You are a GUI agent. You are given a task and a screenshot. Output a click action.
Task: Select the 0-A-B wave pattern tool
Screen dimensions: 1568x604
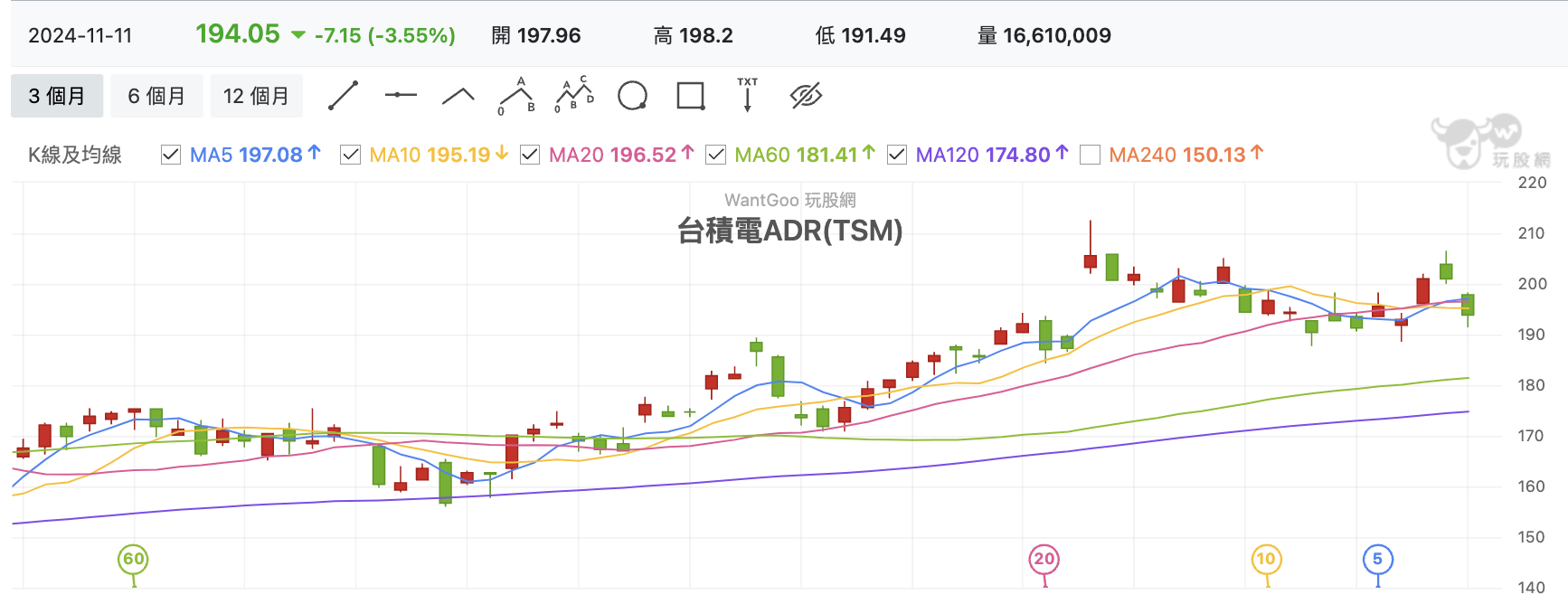click(x=516, y=96)
